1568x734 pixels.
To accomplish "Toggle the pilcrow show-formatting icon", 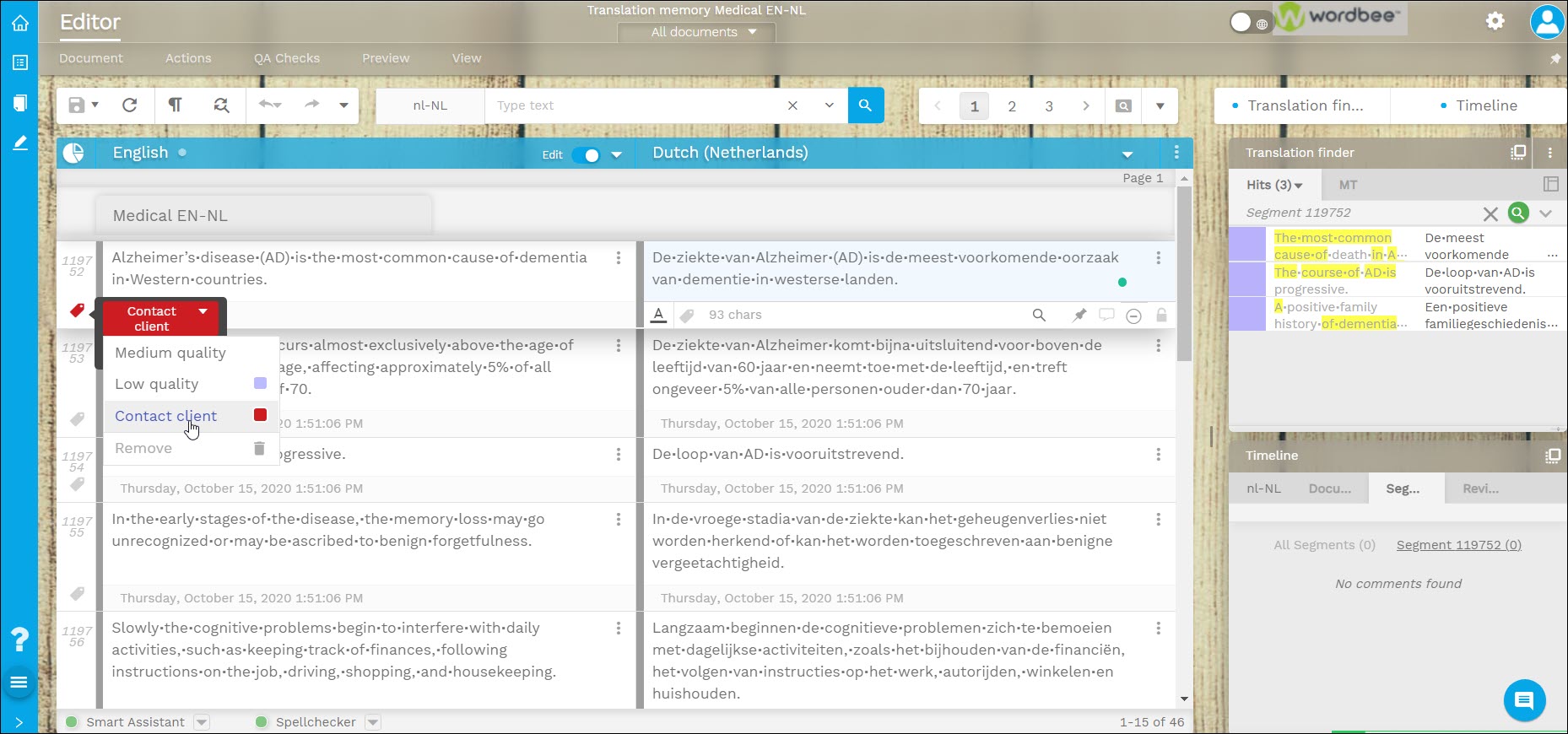I will tap(175, 105).
